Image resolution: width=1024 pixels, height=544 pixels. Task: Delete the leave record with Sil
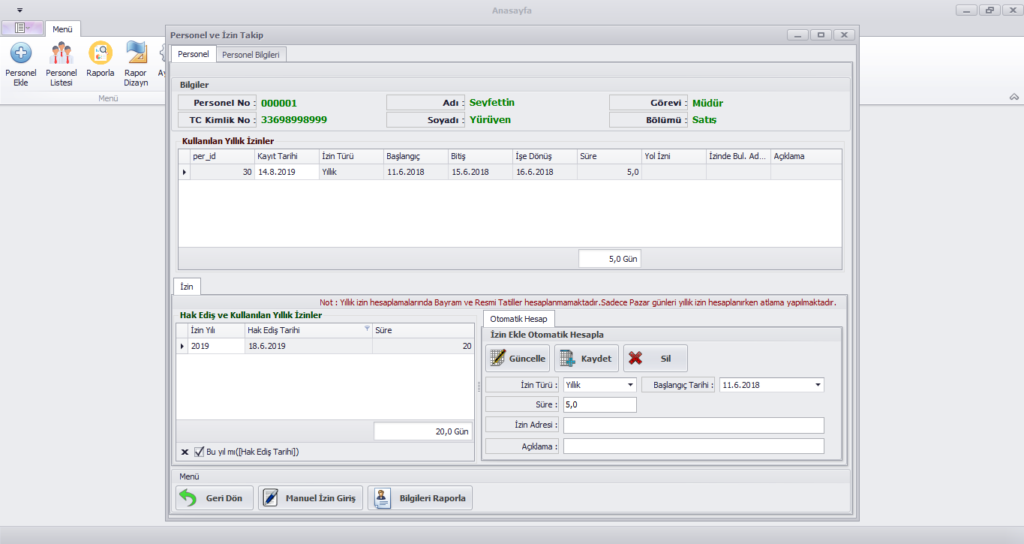tap(655, 358)
